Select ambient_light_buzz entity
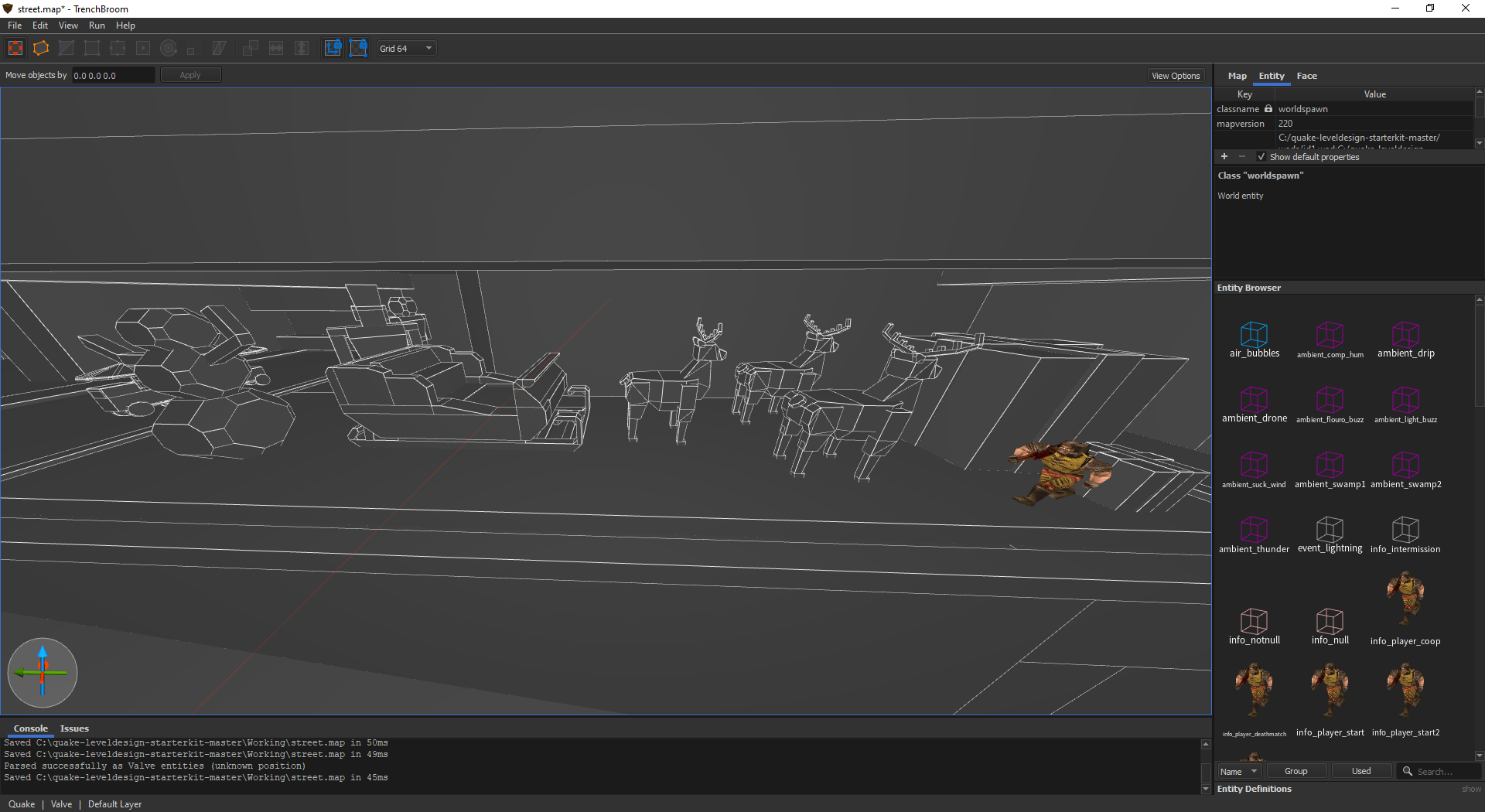The height and width of the screenshot is (812, 1485). pos(1406,404)
